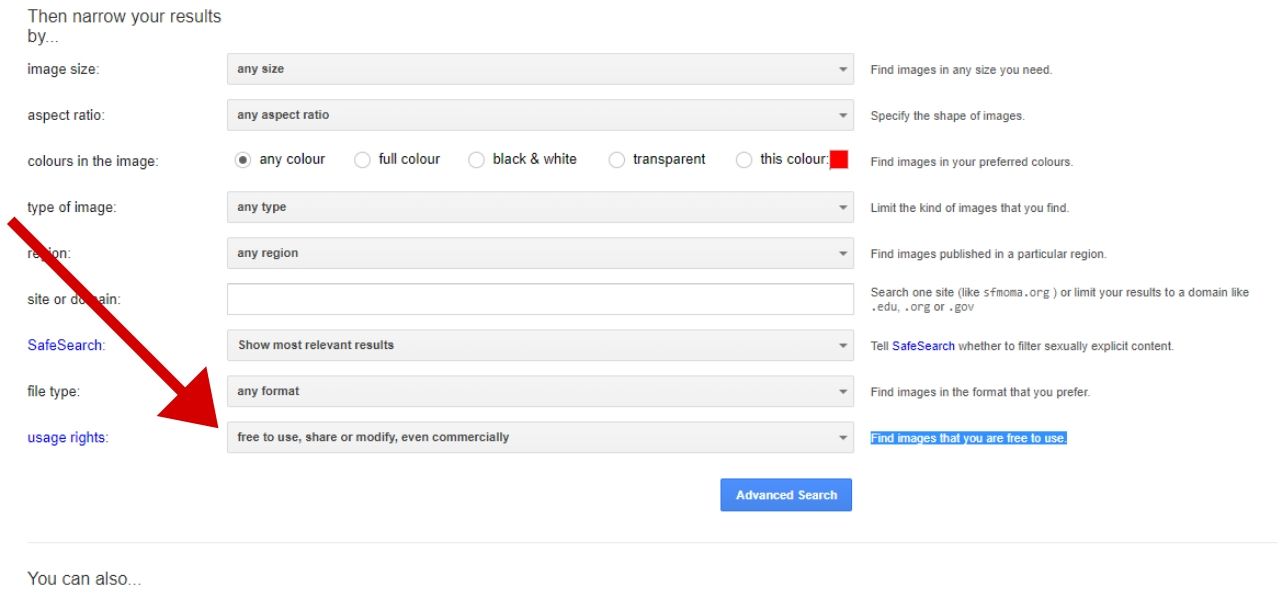Choose the full colour radio option

coord(362,160)
